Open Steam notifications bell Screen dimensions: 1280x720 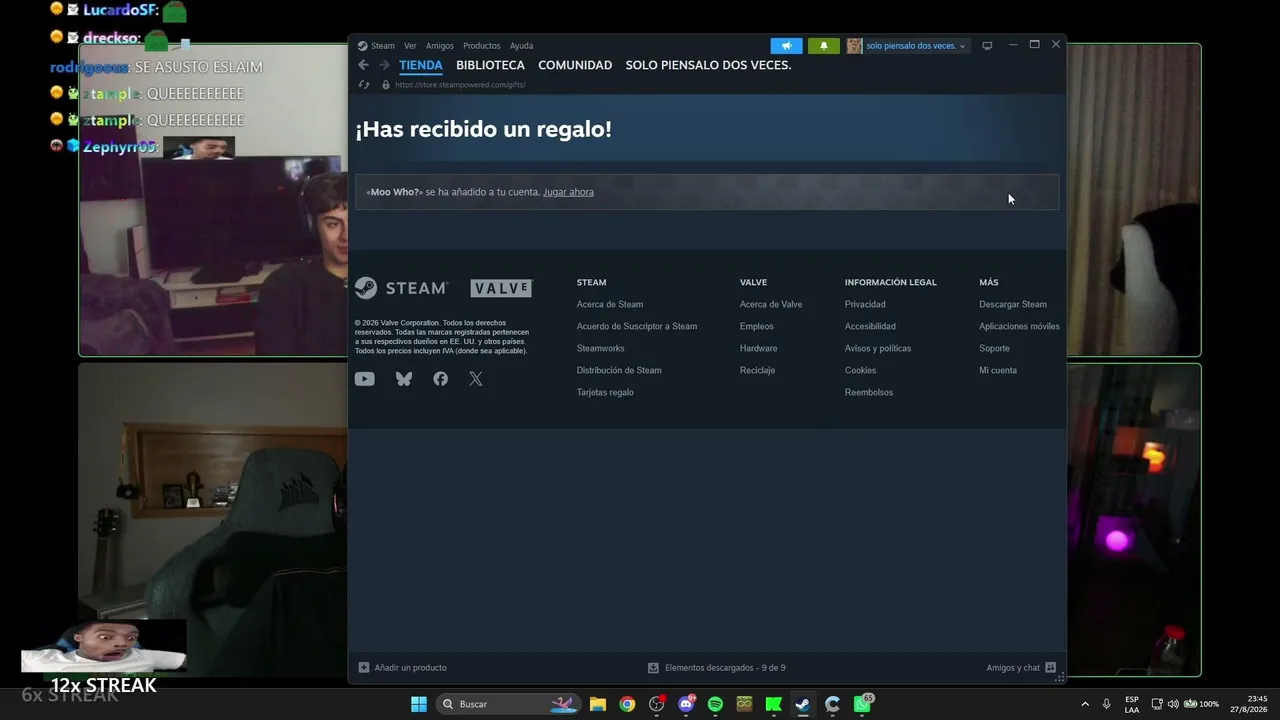click(x=823, y=46)
